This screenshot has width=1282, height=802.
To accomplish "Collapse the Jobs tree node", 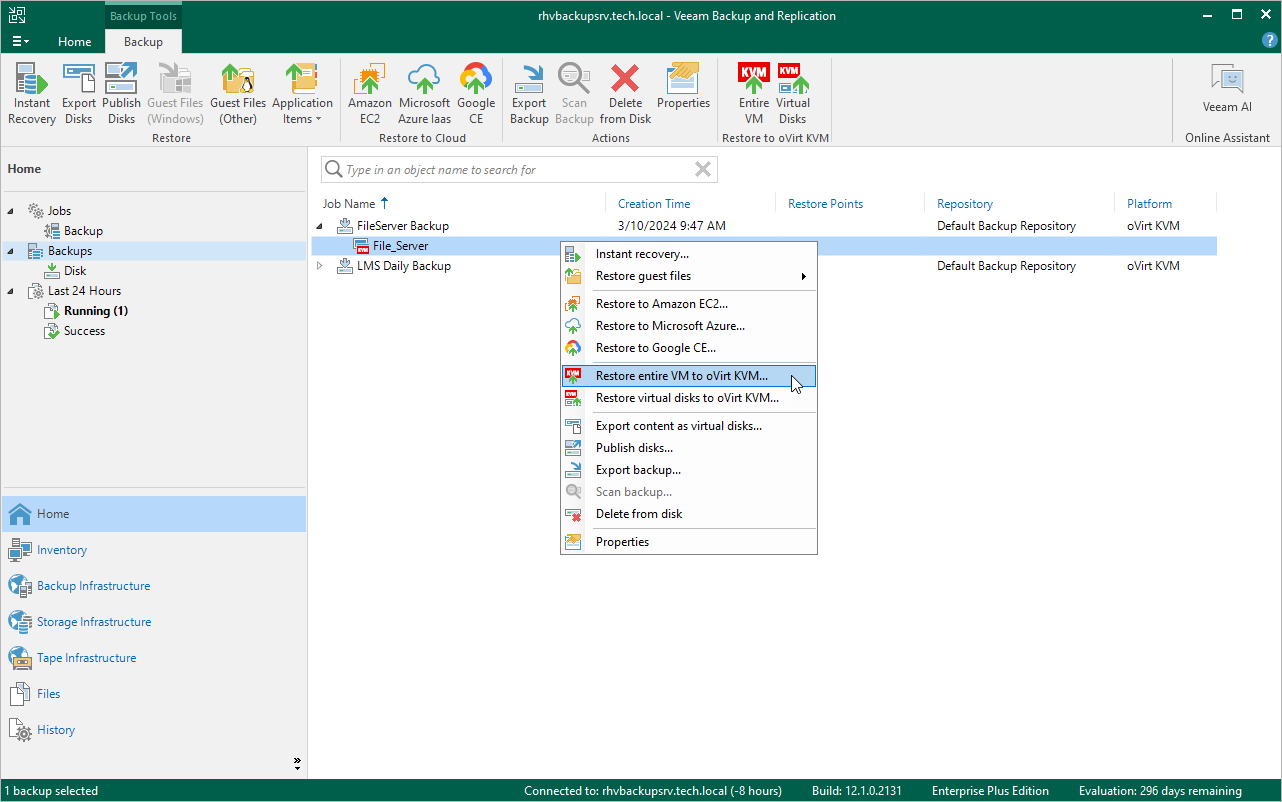I will [11, 211].
